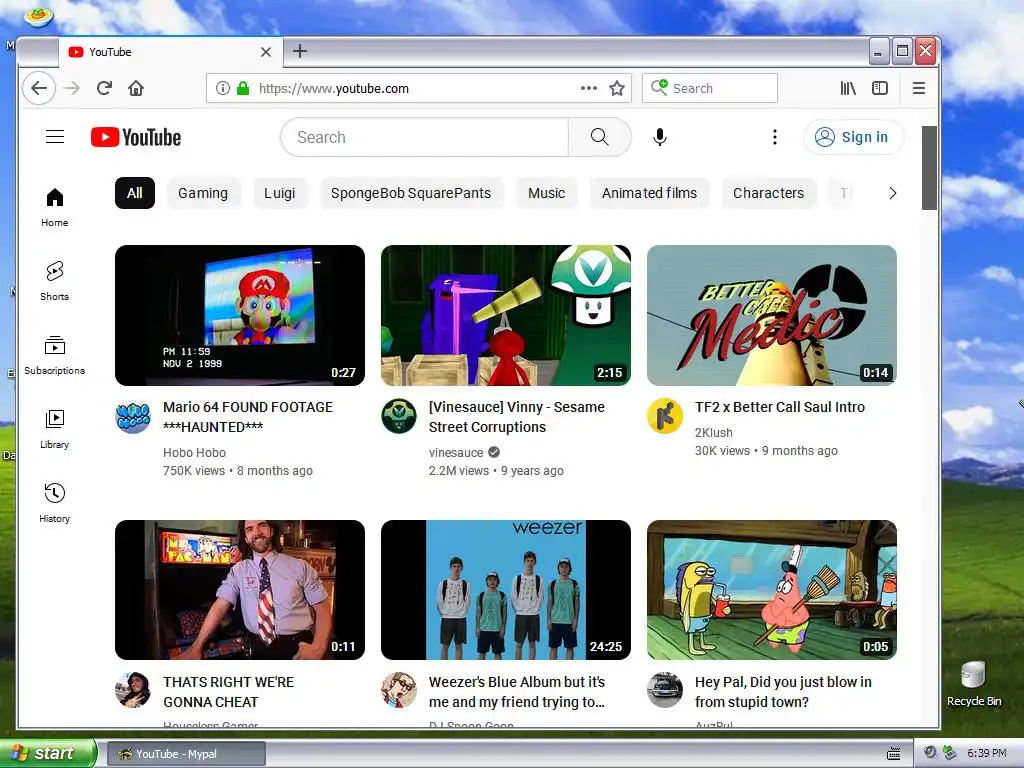Click the system tray clock 6:39 PM
This screenshot has height=768, width=1024.
pos(986,753)
